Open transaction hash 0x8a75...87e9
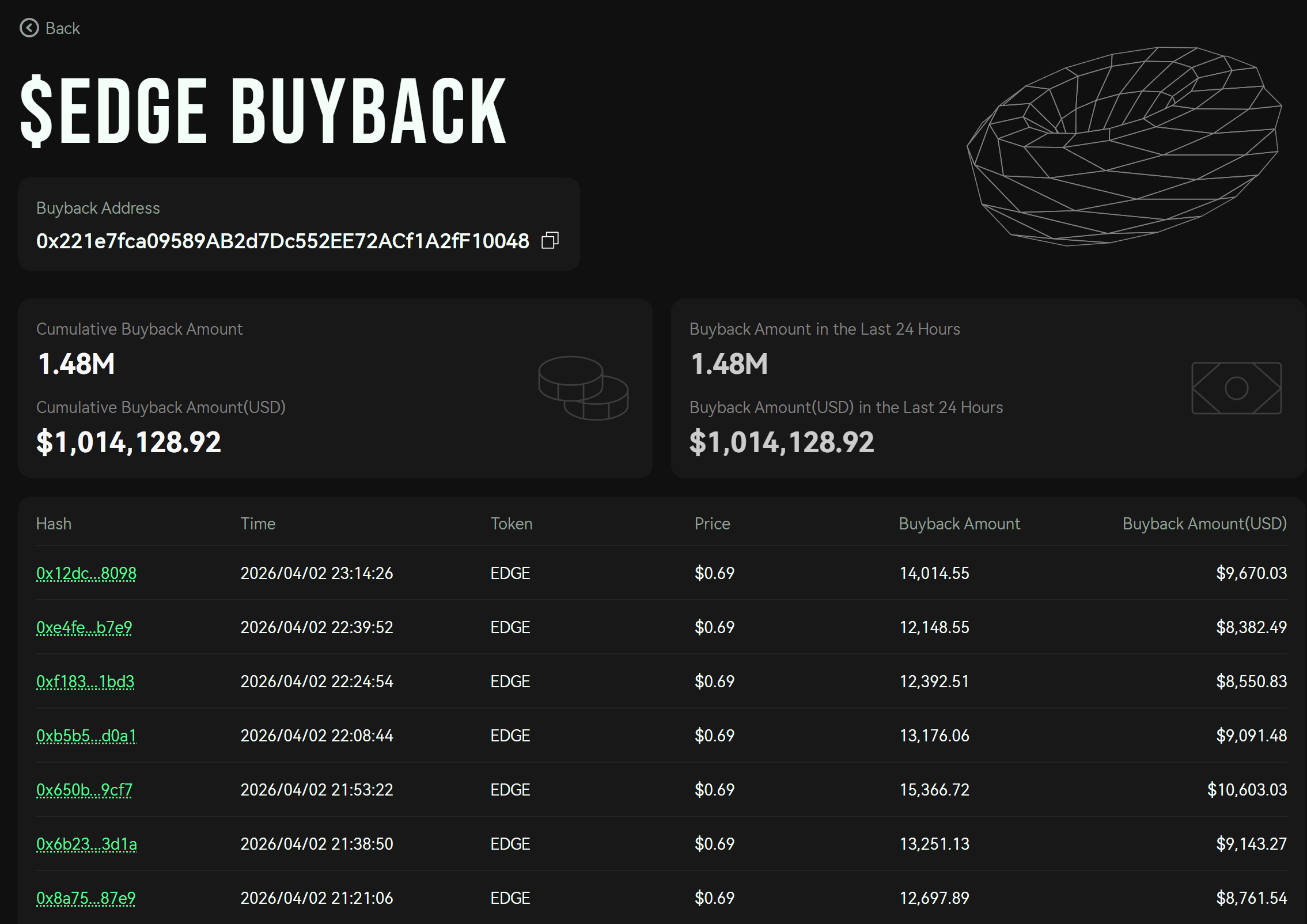 [86, 898]
